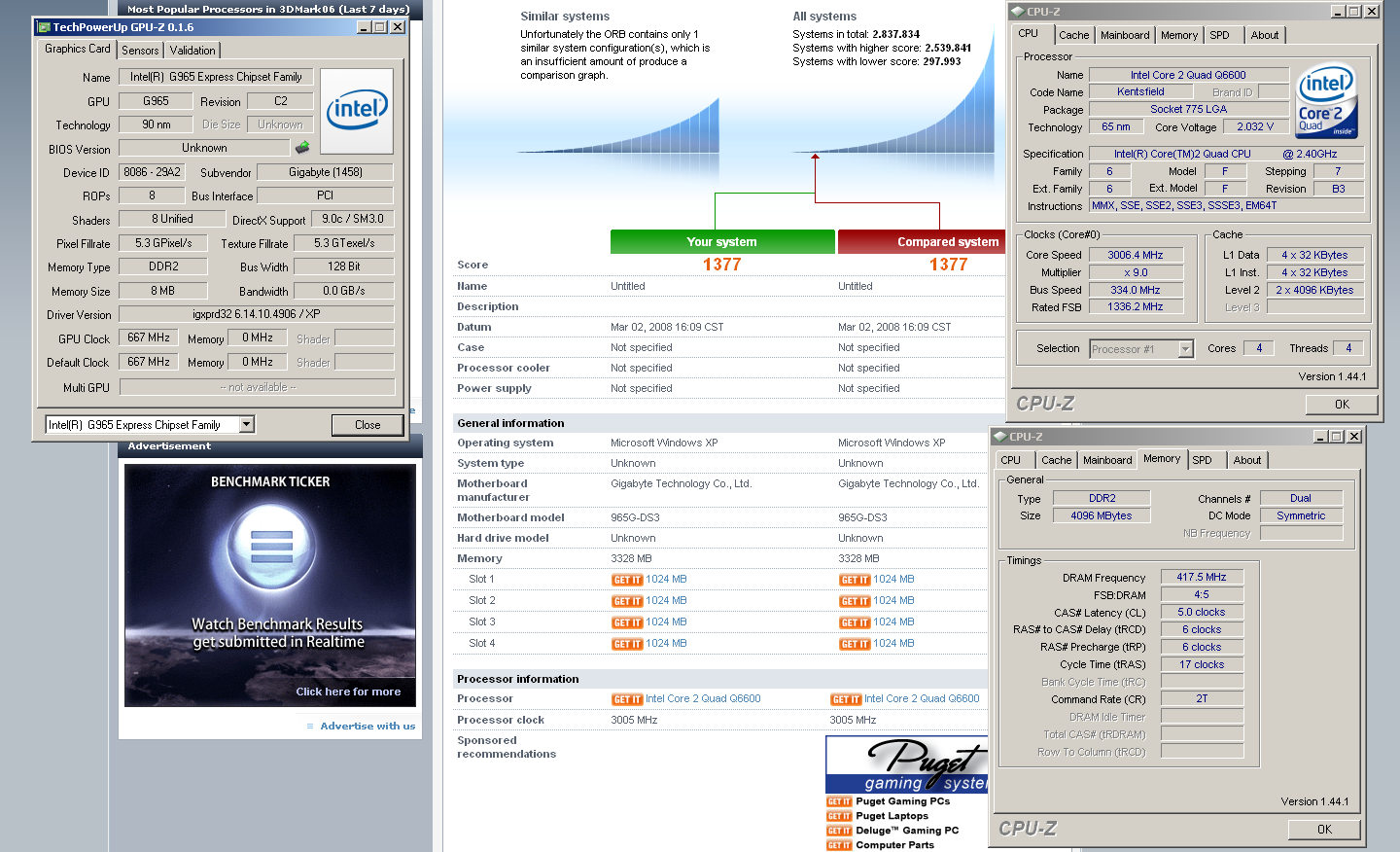Open Intel Core 2 Quad Q6600 link in Your system column
1400x852 pixels.
coord(703,699)
